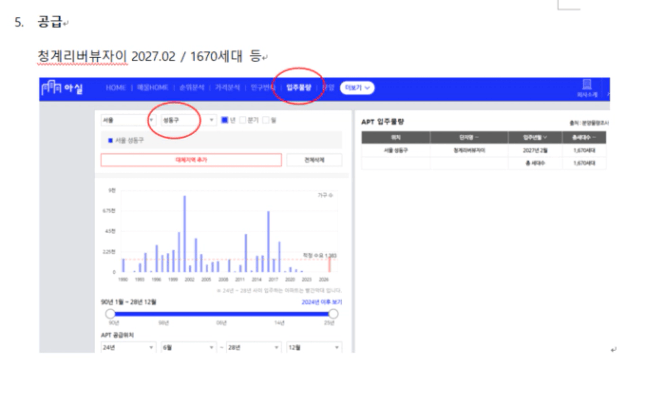Open the 분양 menu item
This screenshot has height=407, width=645.
pos(328,88)
